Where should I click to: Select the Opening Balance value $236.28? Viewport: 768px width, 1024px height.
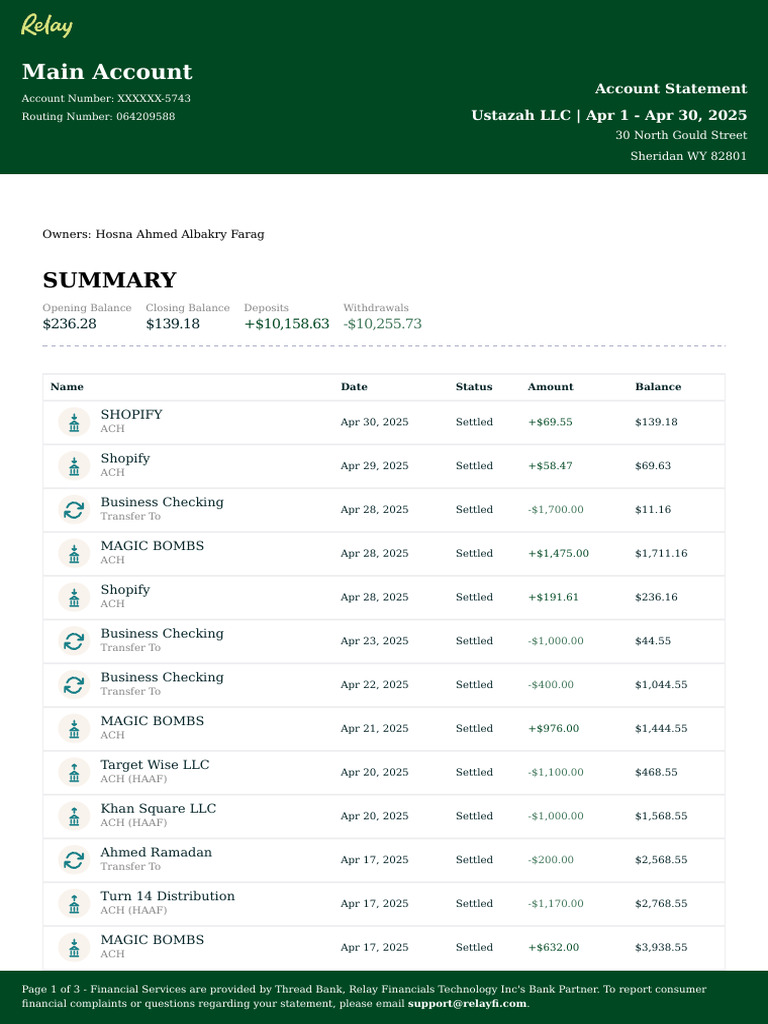69,324
